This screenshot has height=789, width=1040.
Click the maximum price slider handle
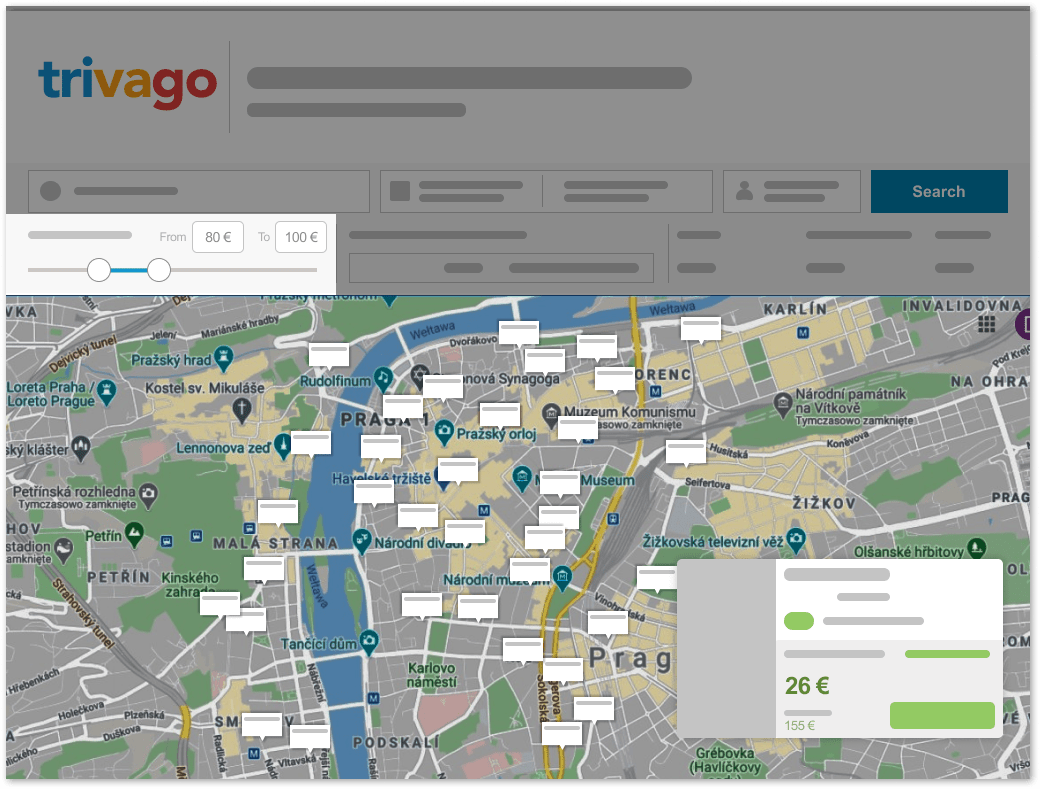(x=159, y=270)
